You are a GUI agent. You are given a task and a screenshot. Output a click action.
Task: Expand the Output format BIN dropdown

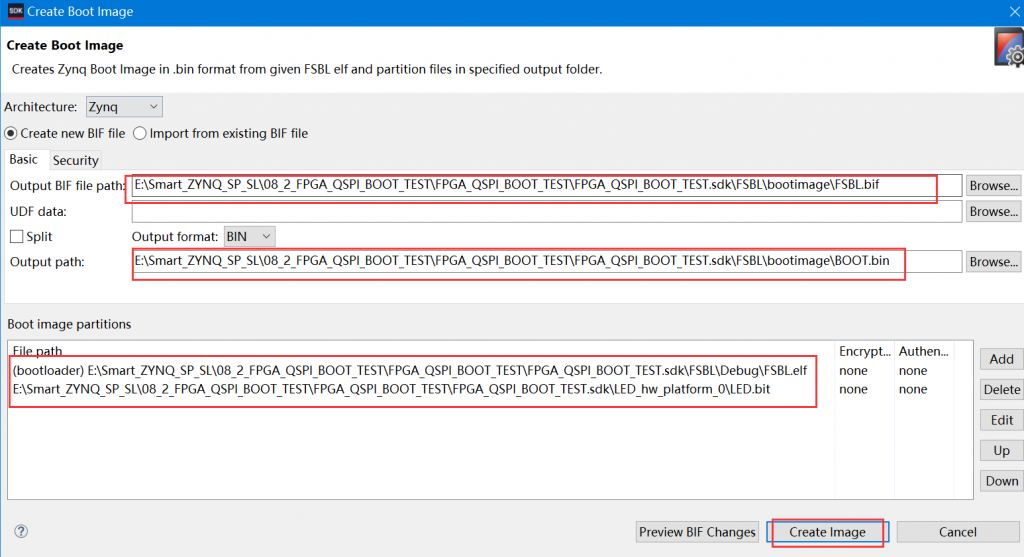tap(250, 237)
